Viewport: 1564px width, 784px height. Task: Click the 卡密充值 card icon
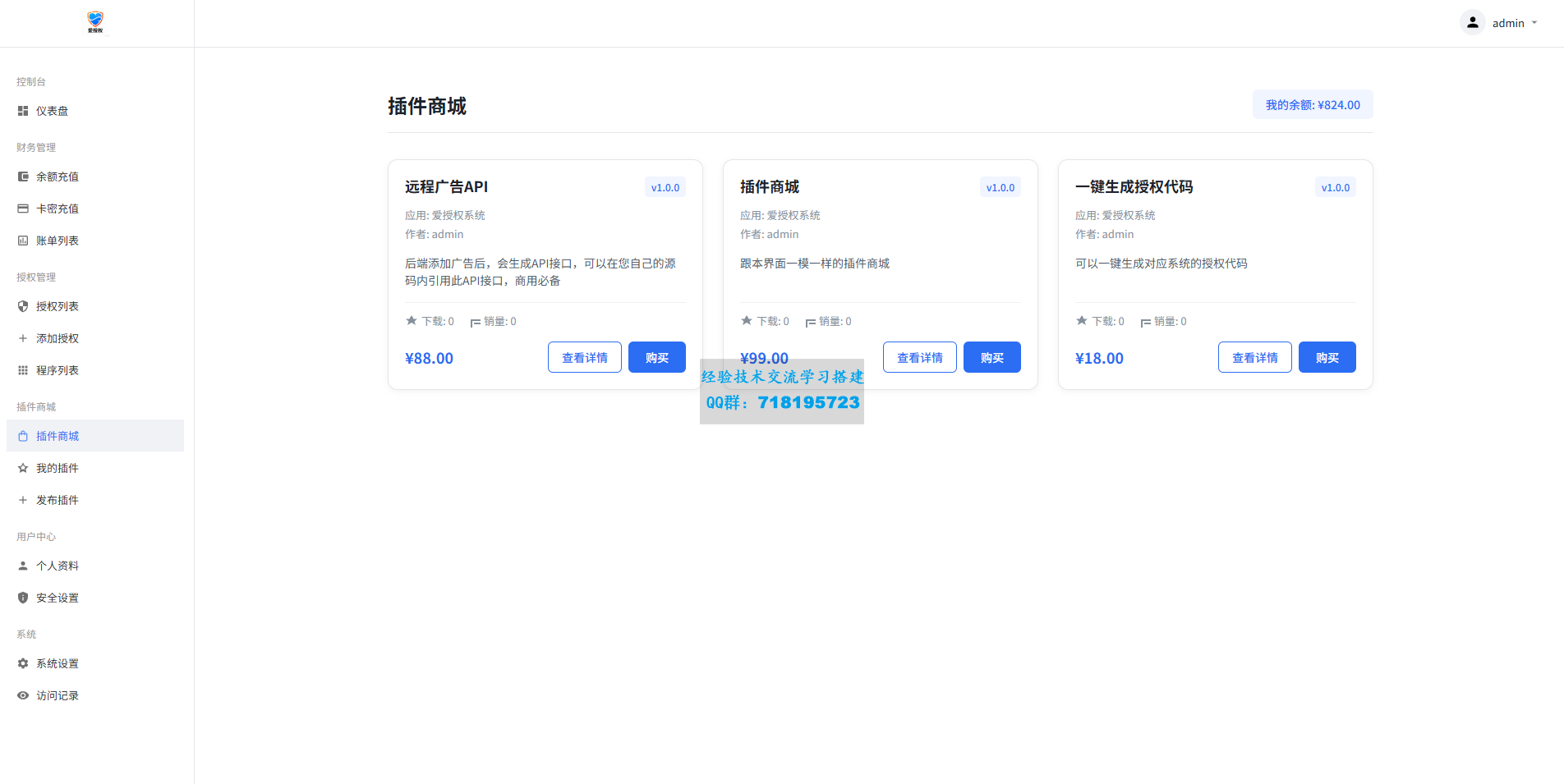(23, 209)
